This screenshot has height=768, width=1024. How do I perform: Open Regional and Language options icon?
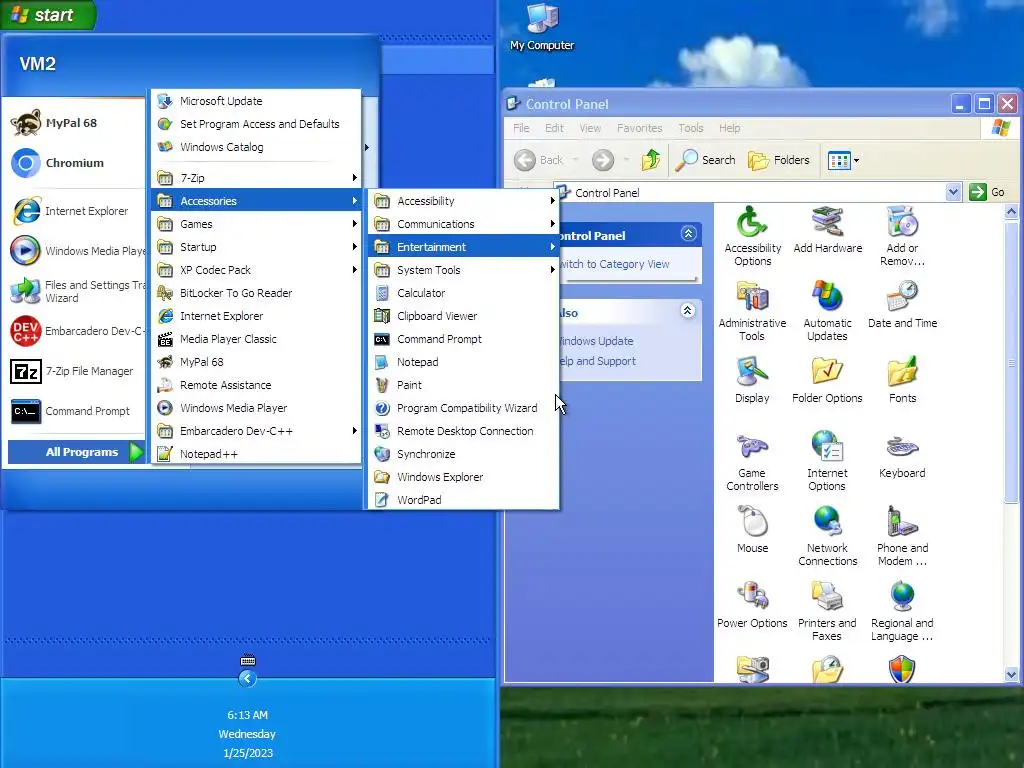pyautogui.click(x=902, y=611)
